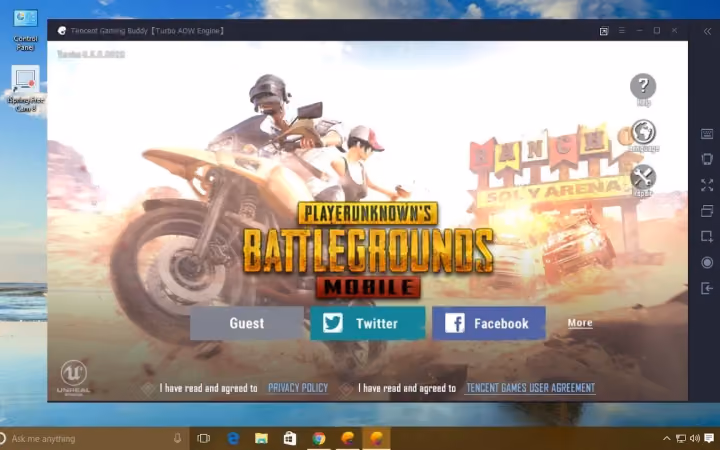Viewport: 720px width, 450px height.
Task: Open the multi-window icon in sidebar
Action: (x=707, y=211)
